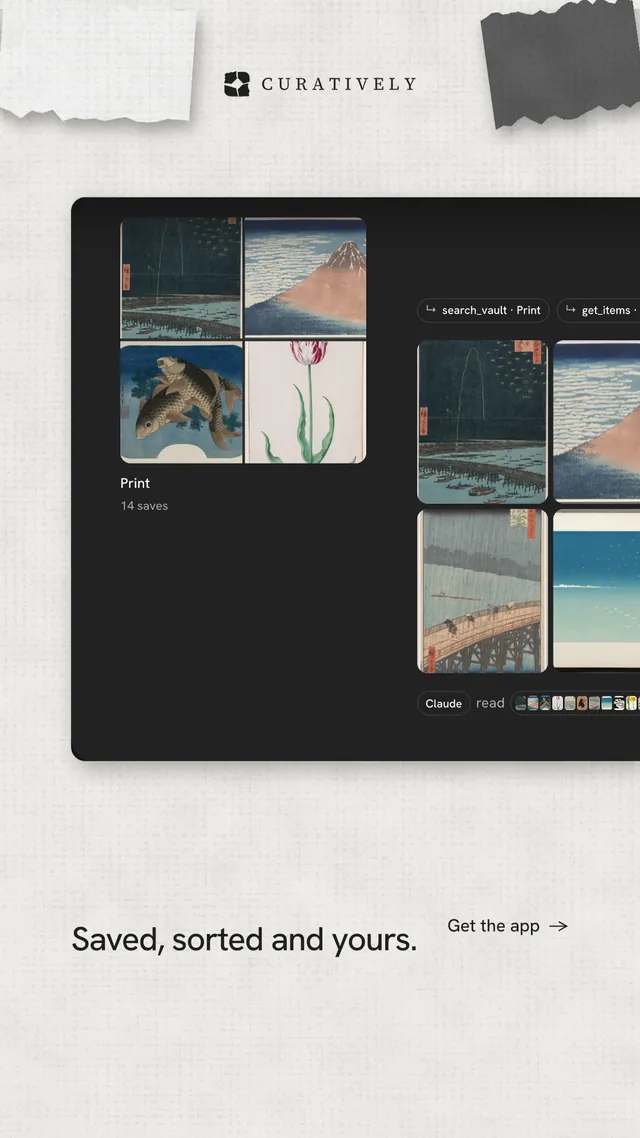Viewport: 640px width, 1138px height.
Task: Select the large fireworks bridge print in results
Action: (x=482, y=422)
